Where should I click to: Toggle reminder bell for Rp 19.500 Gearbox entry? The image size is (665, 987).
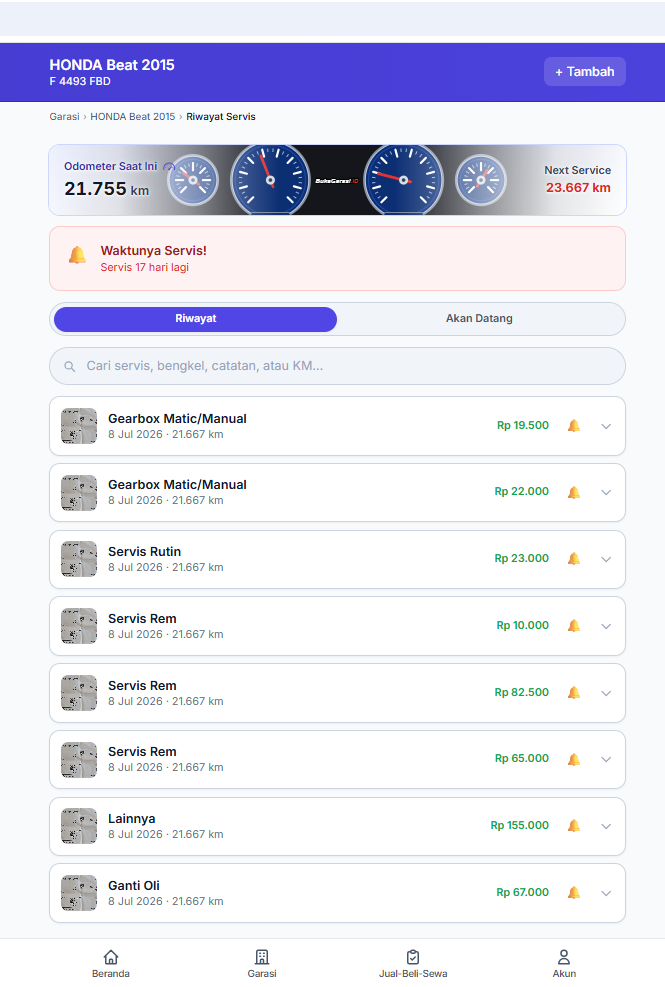[574, 426]
